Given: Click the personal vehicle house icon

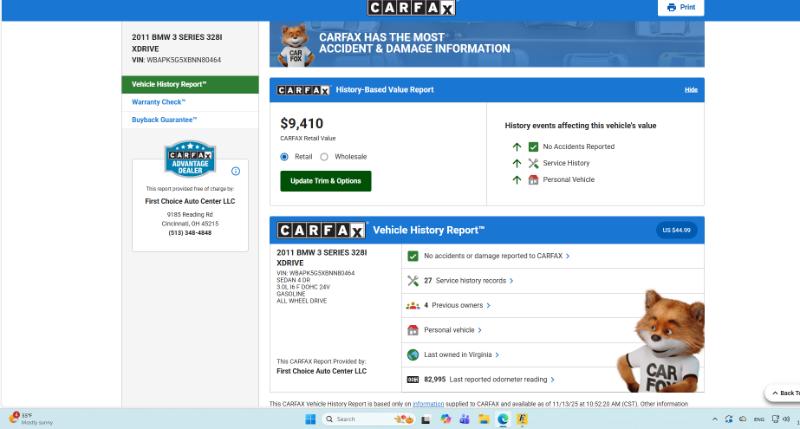Looking at the screenshot, I should point(412,330).
